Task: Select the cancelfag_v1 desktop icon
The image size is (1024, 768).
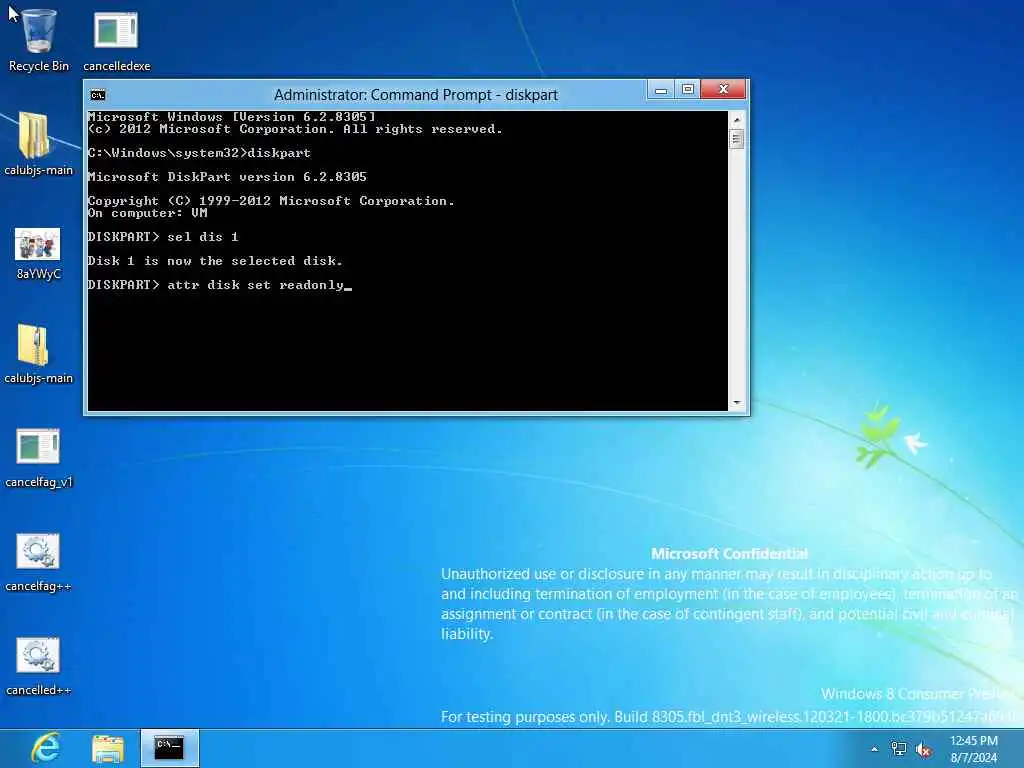Action: point(39,457)
